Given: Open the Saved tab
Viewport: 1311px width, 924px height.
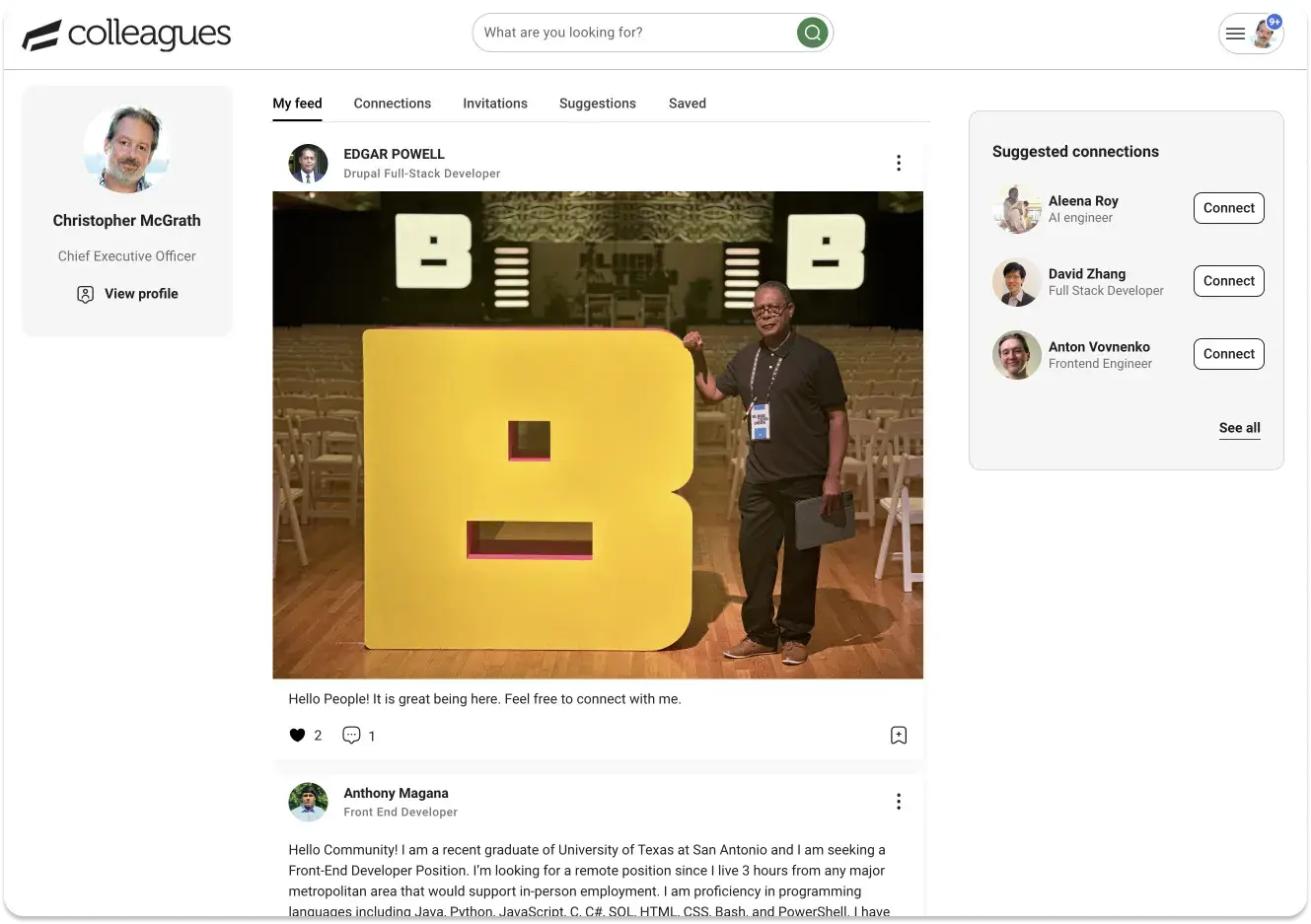Looking at the screenshot, I should (687, 104).
